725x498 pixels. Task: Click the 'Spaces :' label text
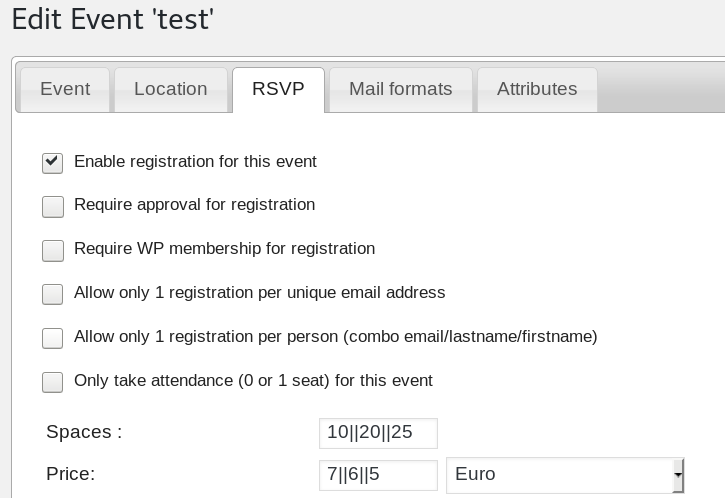click(84, 433)
